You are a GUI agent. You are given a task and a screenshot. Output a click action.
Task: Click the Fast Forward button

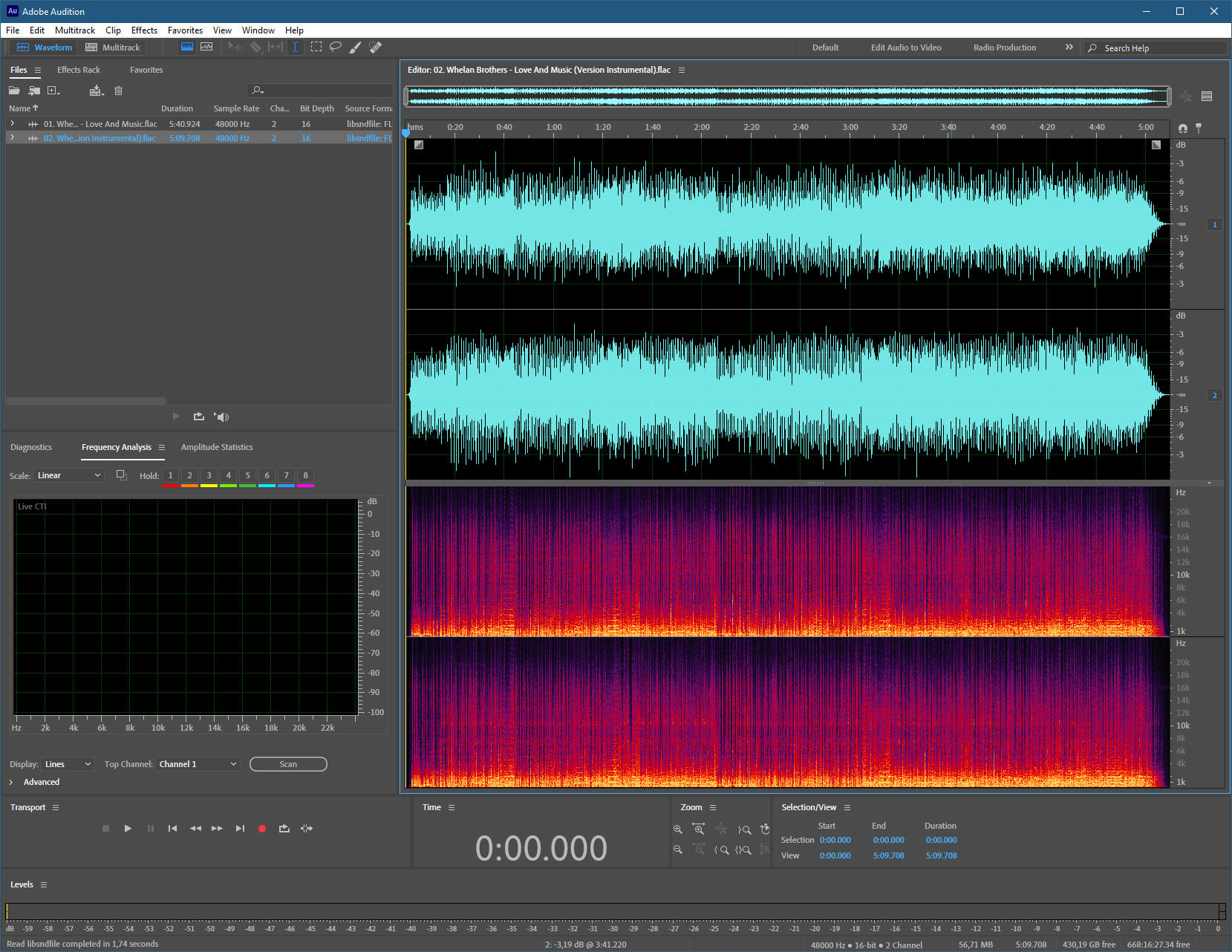pyautogui.click(x=217, y=828)
